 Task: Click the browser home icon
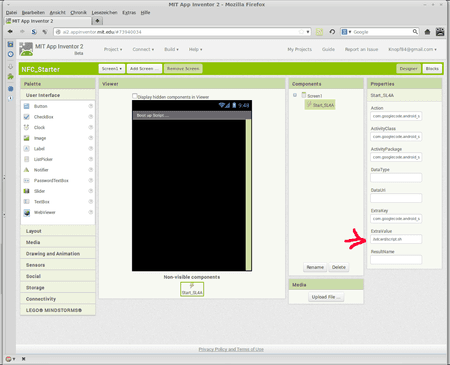(427, 32)
